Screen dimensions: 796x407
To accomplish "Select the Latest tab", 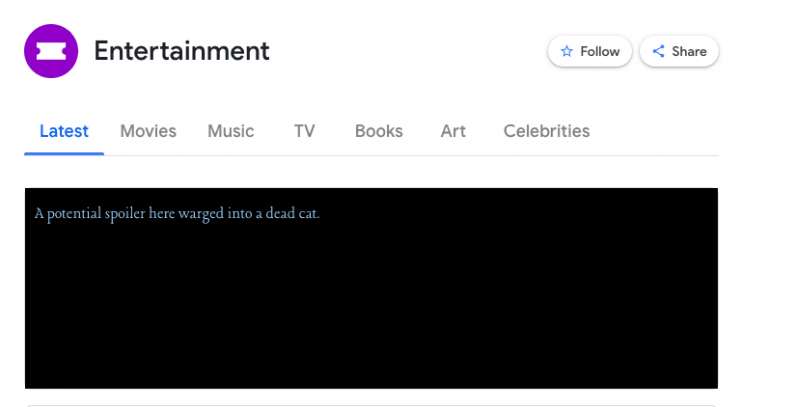I will click(64, 131).
